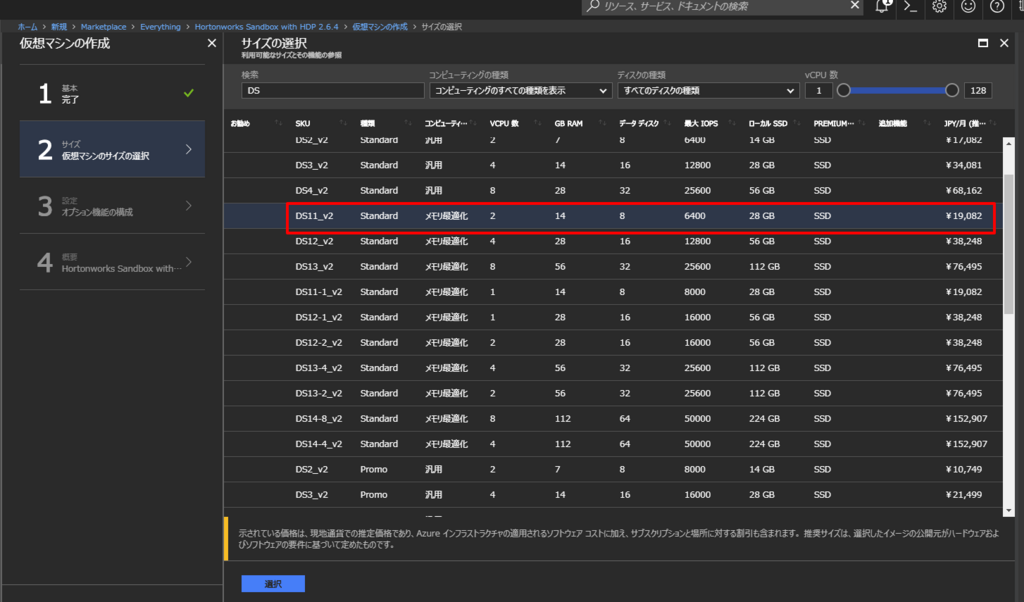Click the ¥10,749 price cell
1024x602 pixels.
point(963,469)
